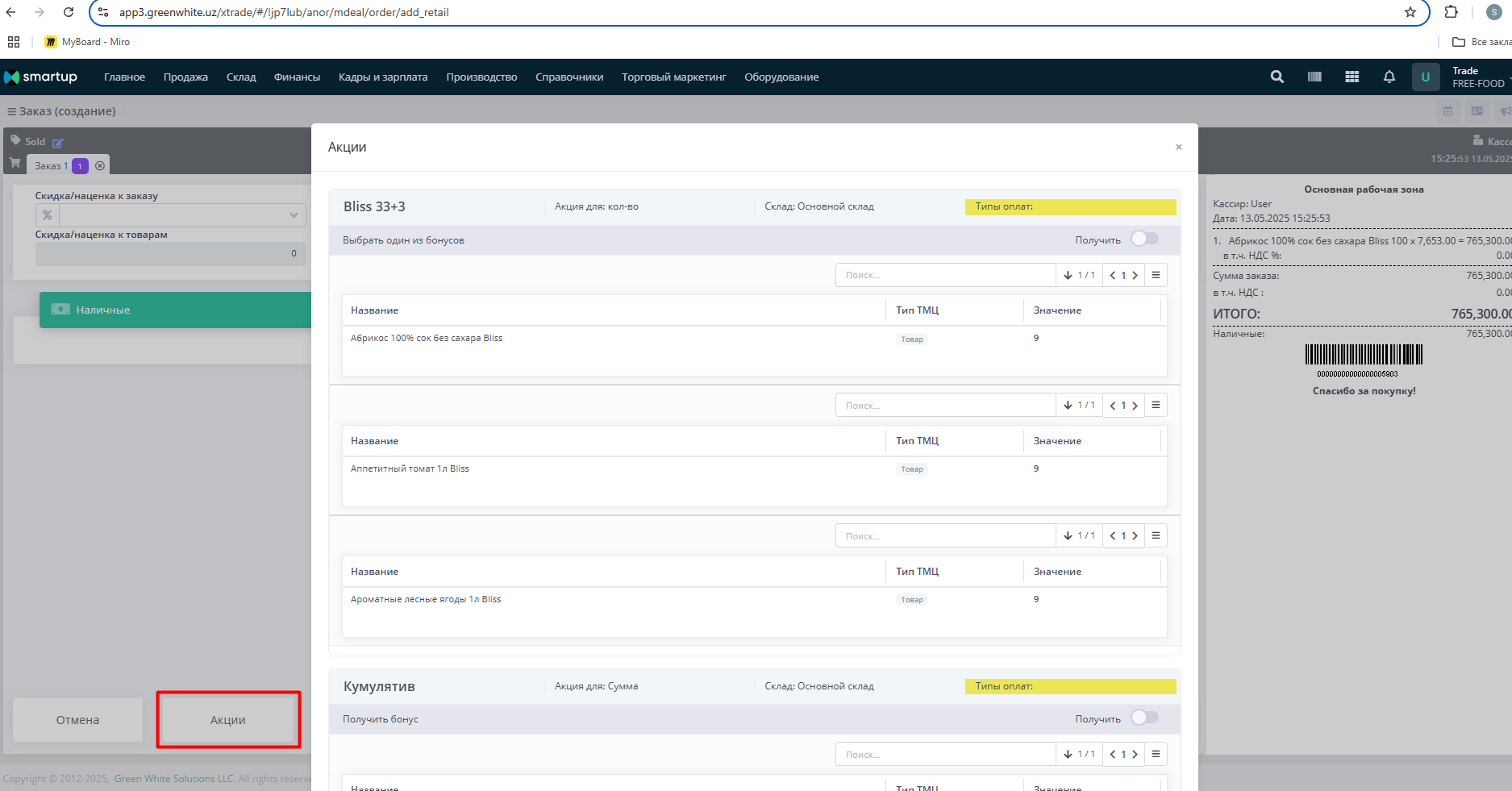Screen dimensions: 1512x791
Task: Reload the current browser page
Action: [x=69, y=12]
